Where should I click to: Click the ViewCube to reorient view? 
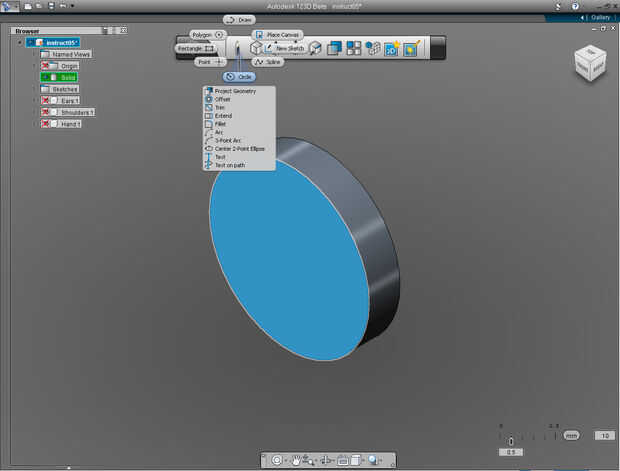pyautogui.click(x=590, y=63)
